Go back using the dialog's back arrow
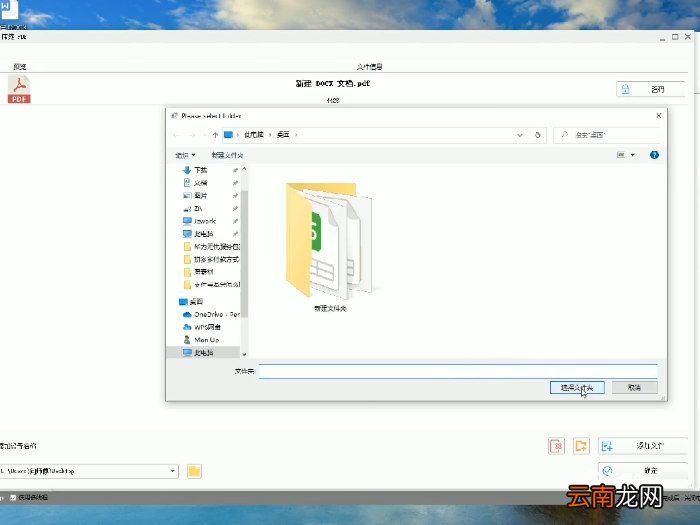Image resolution: width=700 pixels, height=525 pixels. (x=176, y=135)
